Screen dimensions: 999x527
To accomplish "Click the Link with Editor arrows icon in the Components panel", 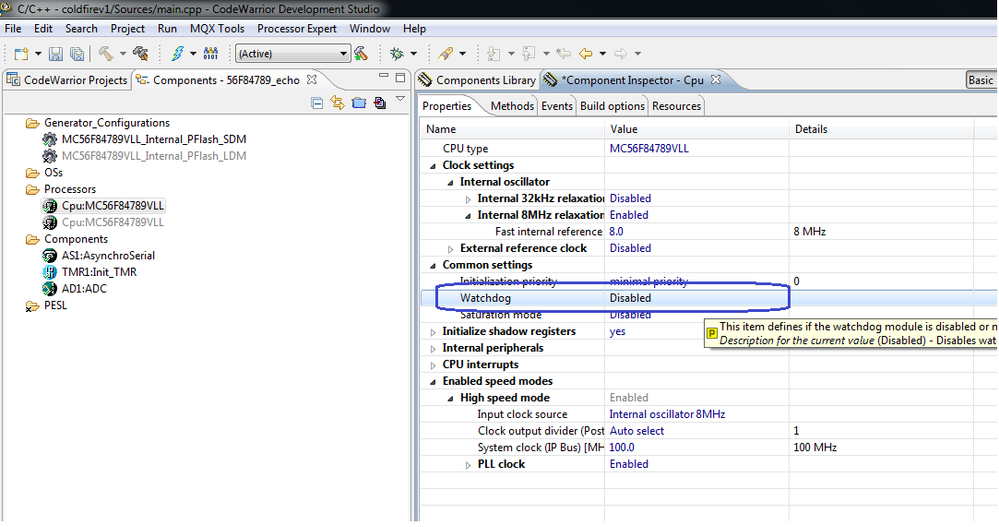I will point(338,103).
